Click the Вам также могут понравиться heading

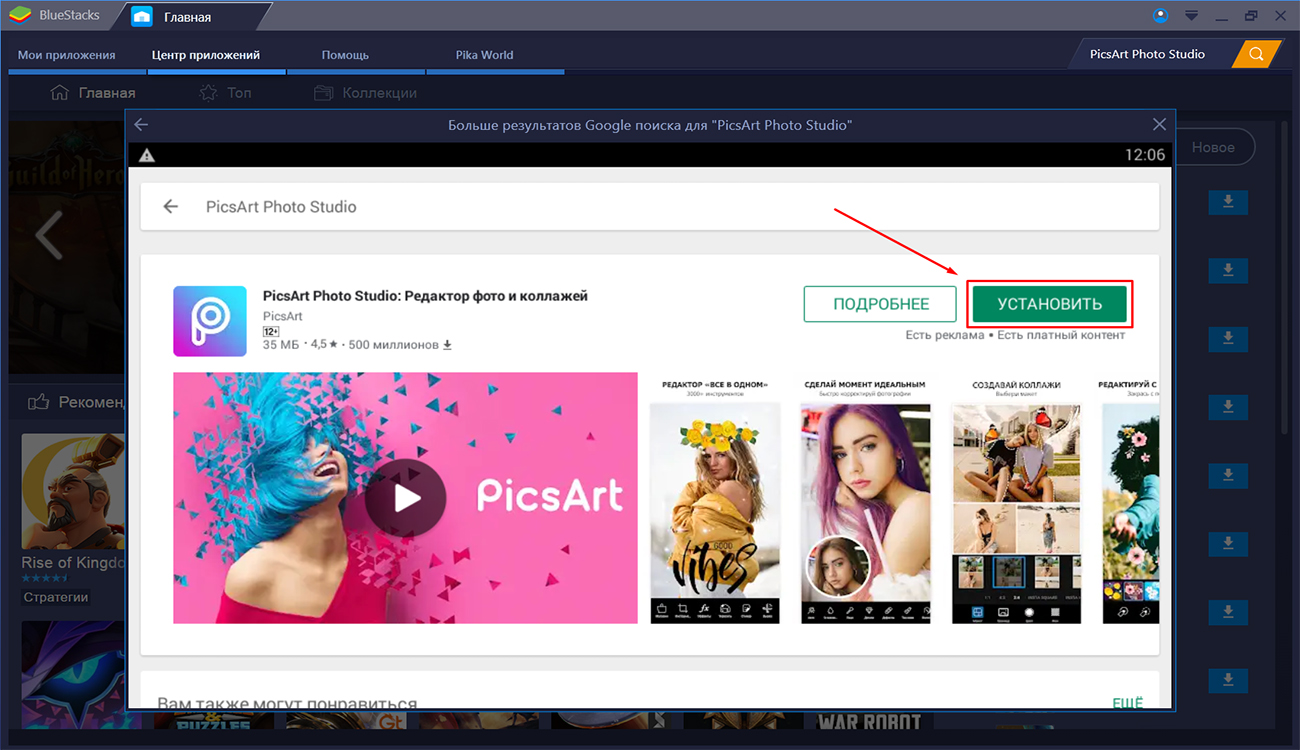tap(287, 704)
